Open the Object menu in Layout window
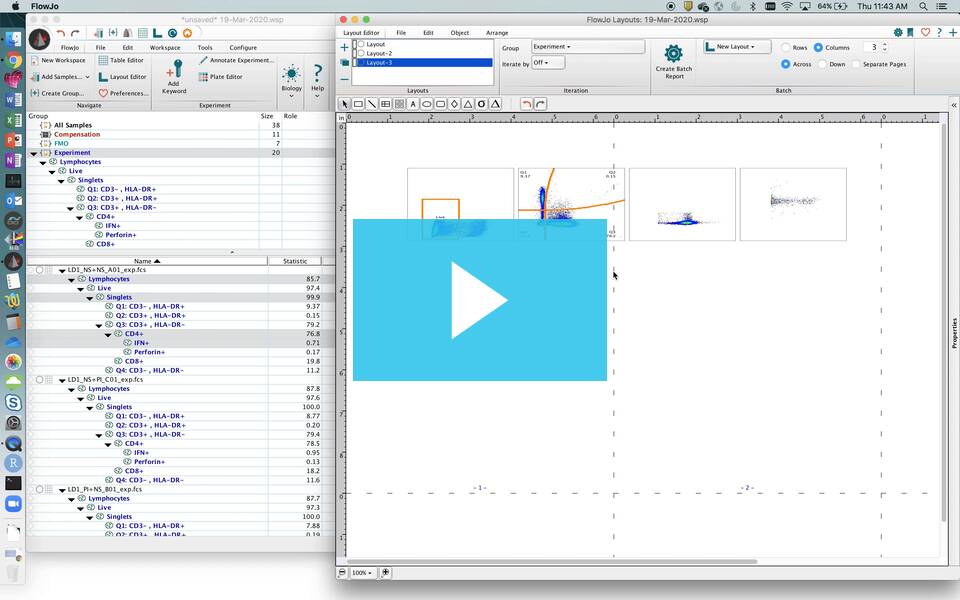Screen dimensions: 960x600 pos(460,33)
